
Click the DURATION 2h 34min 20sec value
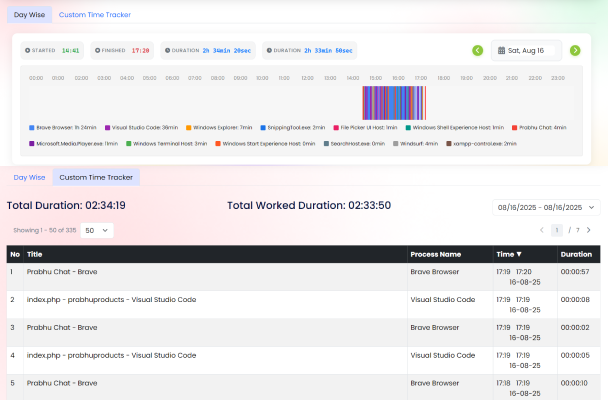[x=226, y=50]
